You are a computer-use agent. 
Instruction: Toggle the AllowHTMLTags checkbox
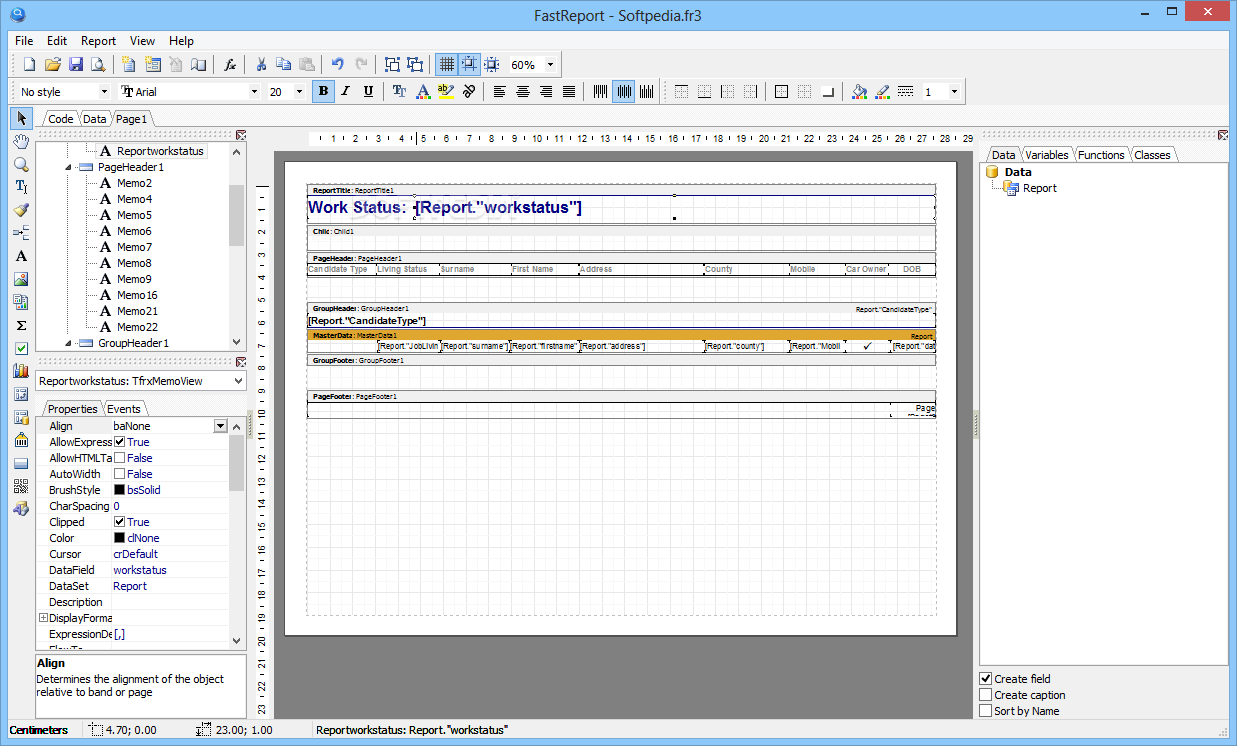coord(119,458)
